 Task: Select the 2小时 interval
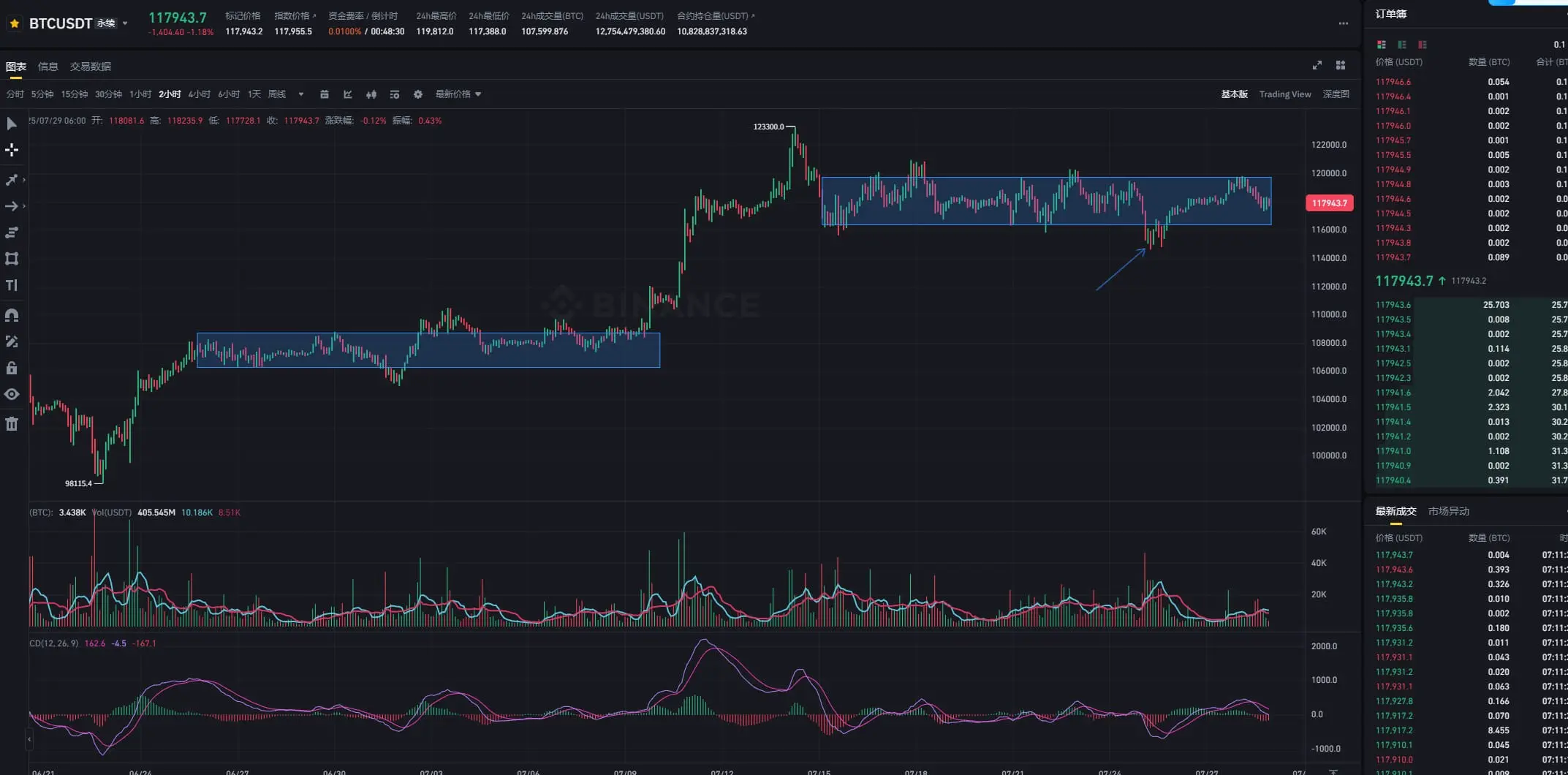pyautogui.click(x=170, y=94)
